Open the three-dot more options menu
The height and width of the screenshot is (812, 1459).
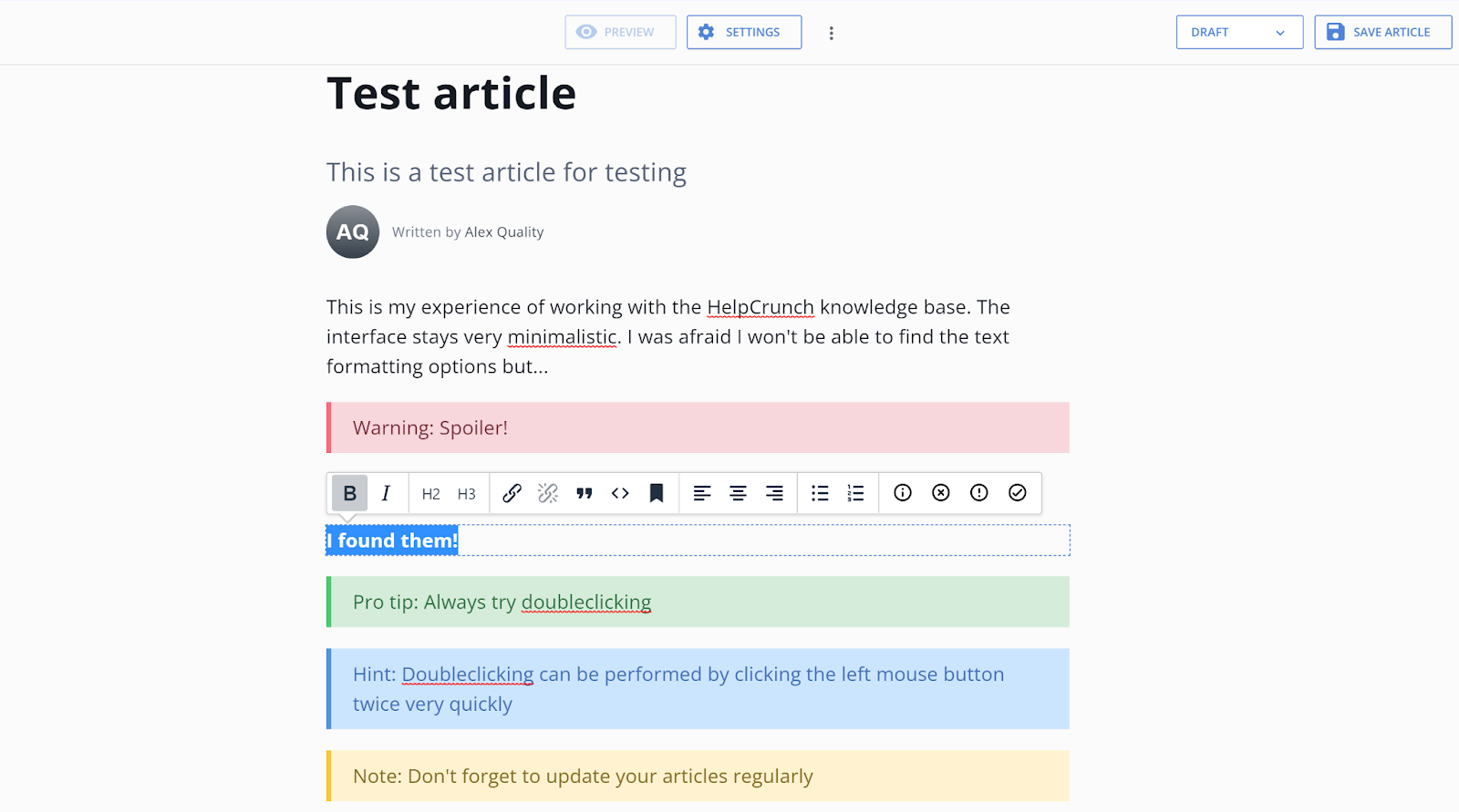click(x=831, y=33)
